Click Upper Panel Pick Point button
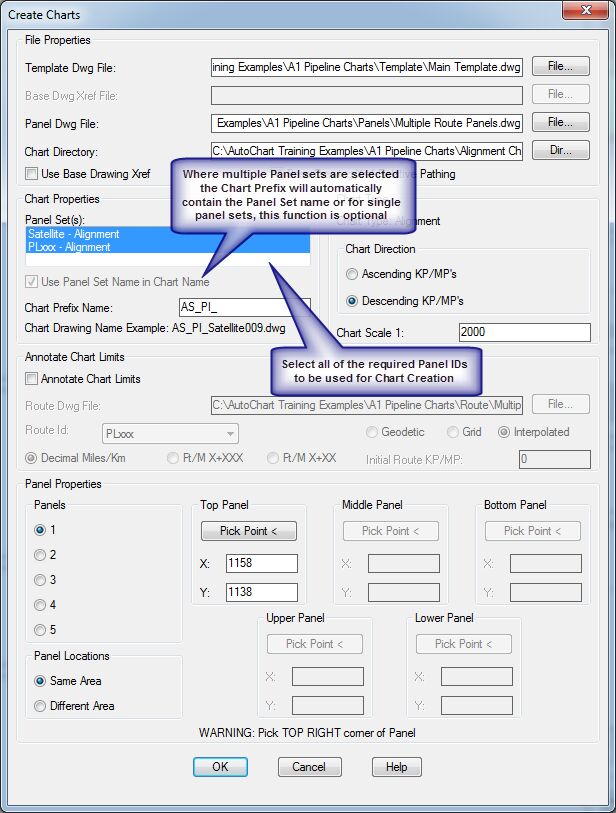616x813 pixels. 315,644
